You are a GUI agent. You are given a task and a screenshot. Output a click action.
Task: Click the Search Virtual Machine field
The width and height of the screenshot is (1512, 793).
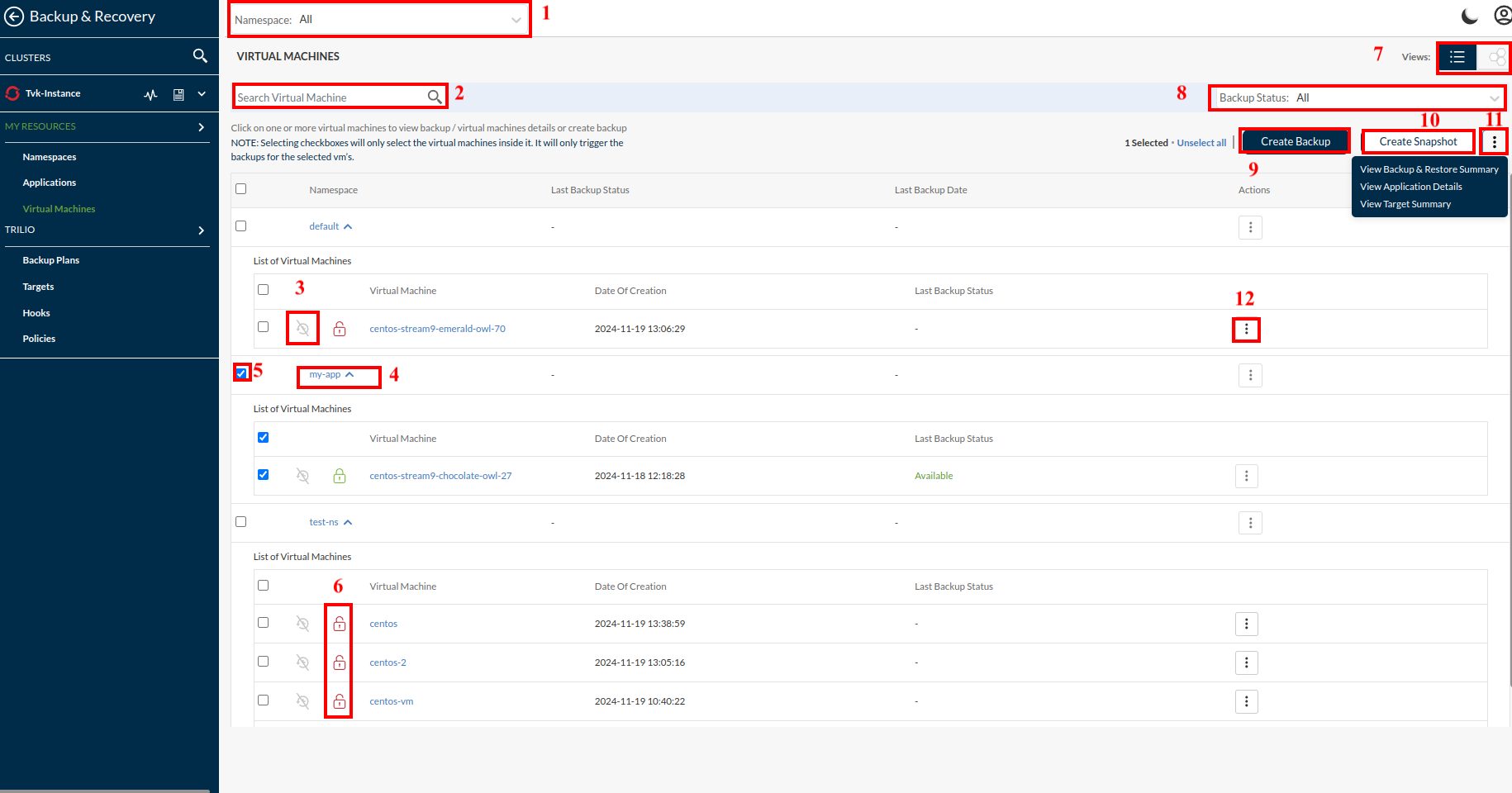pos(330,97)
